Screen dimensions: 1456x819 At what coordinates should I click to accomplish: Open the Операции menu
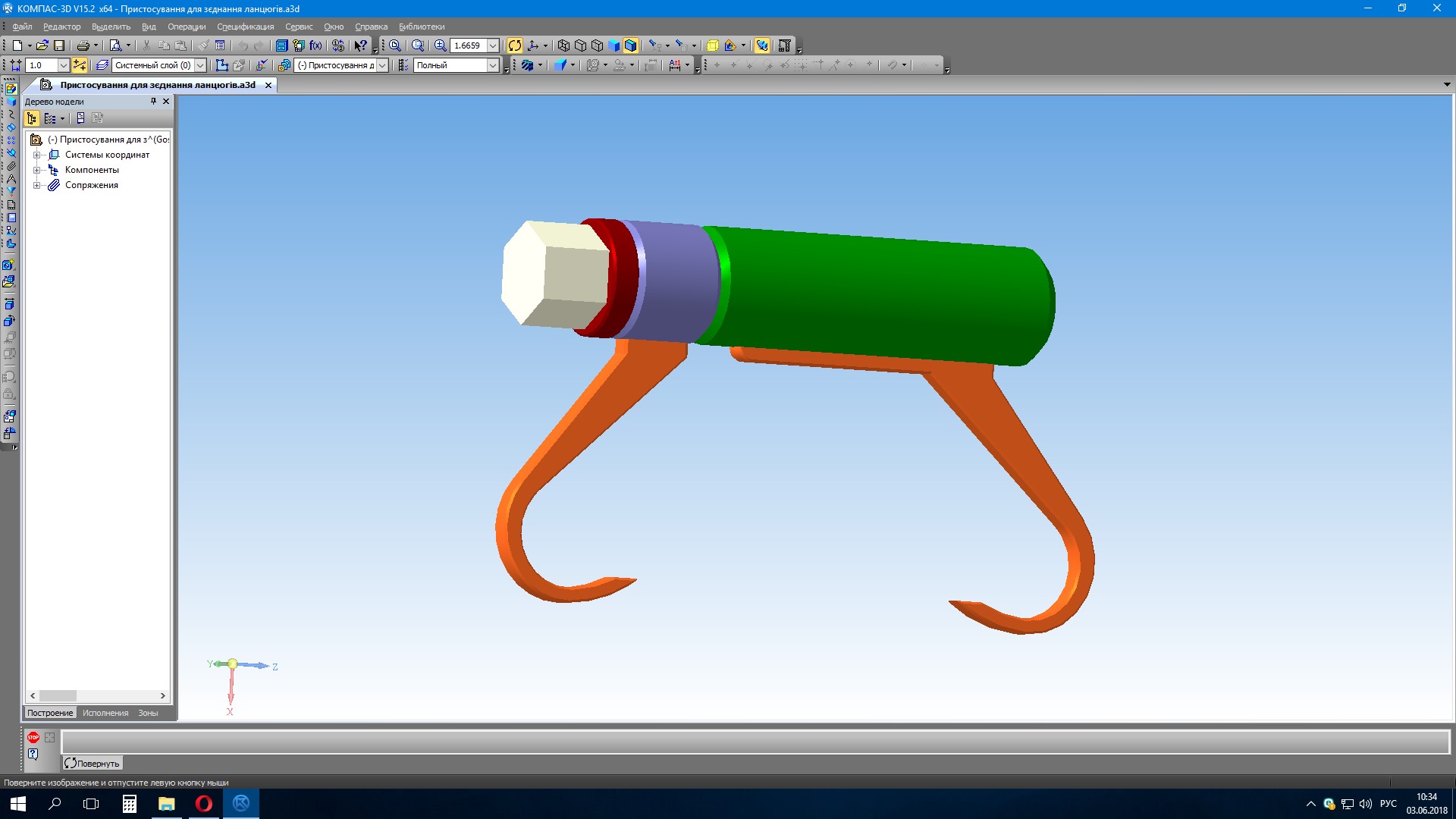click(187, 27)
